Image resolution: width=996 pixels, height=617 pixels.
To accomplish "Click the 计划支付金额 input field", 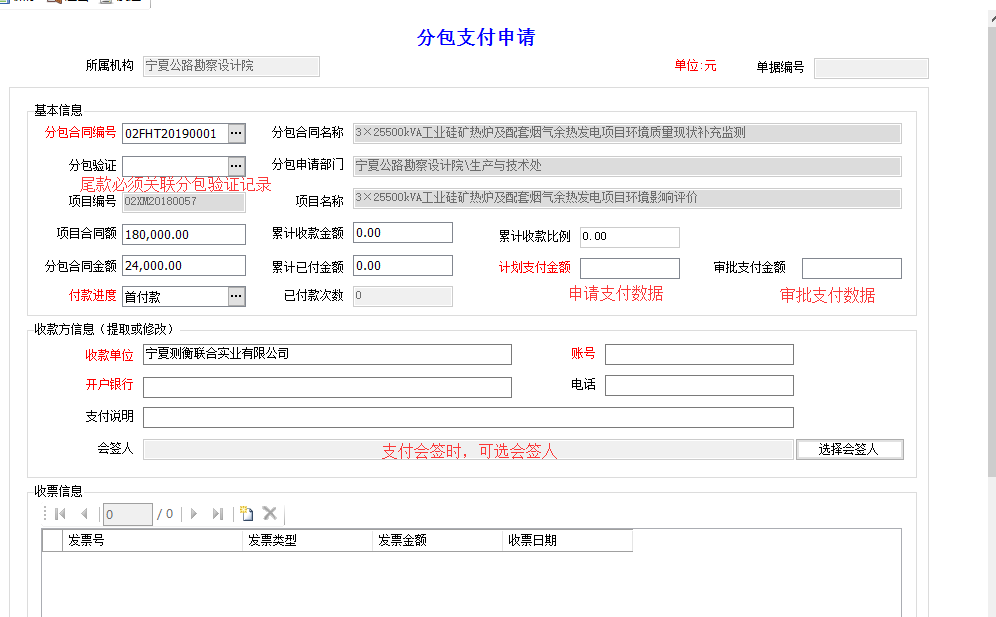I will (x=629, y=268).
